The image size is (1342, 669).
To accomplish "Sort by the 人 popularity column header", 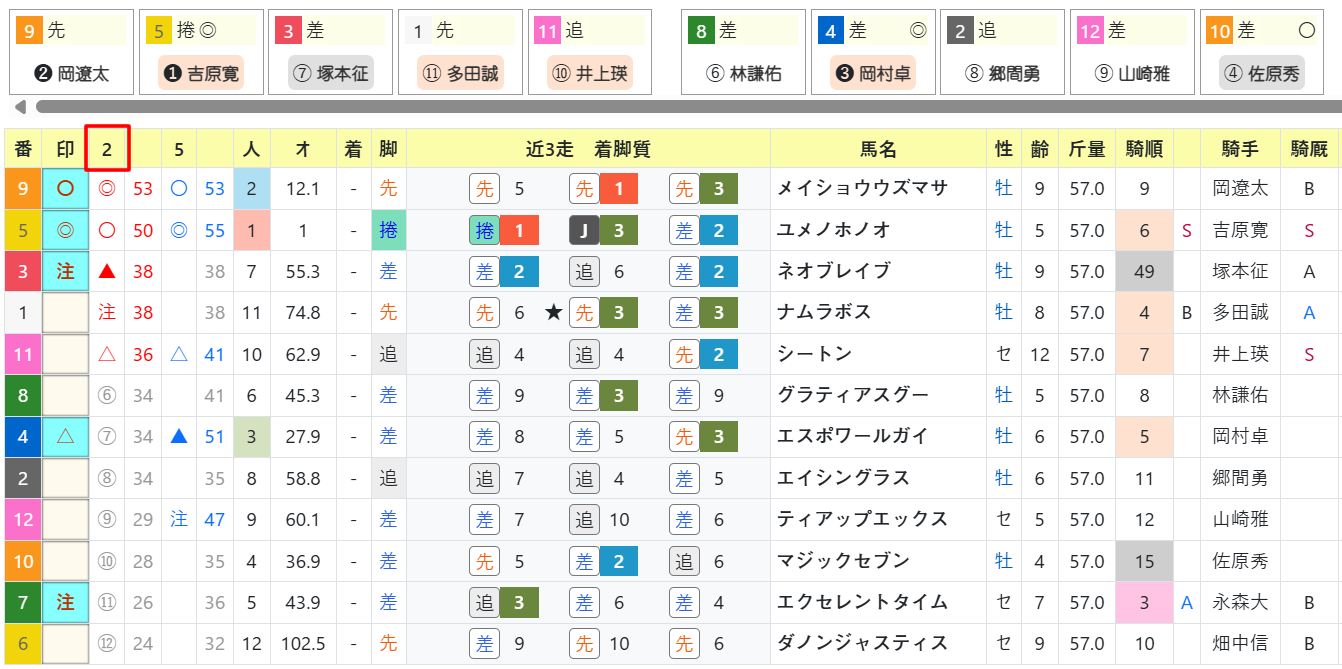I will click(252, 149).
